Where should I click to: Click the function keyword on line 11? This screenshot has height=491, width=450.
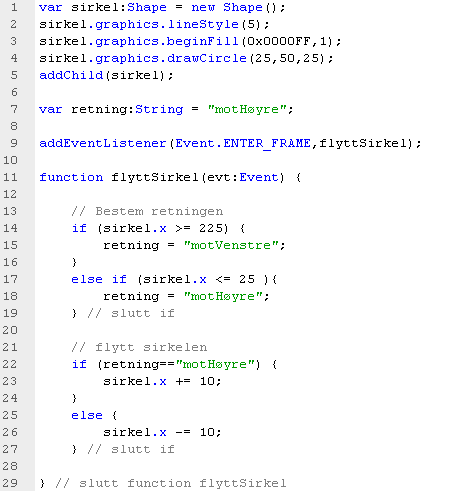(71, 177)
